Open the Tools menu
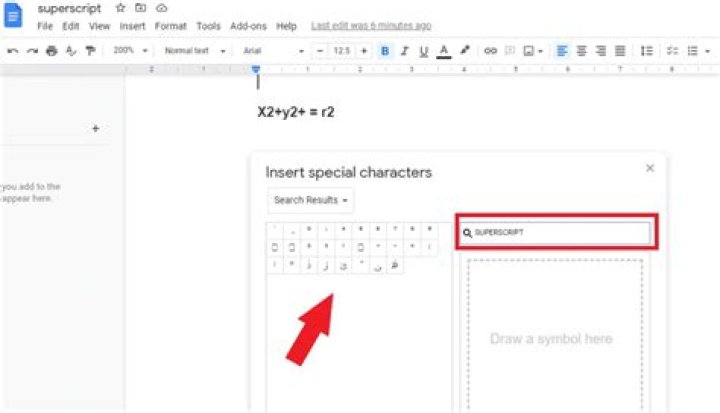720x413 pixels. click(208, 26)
